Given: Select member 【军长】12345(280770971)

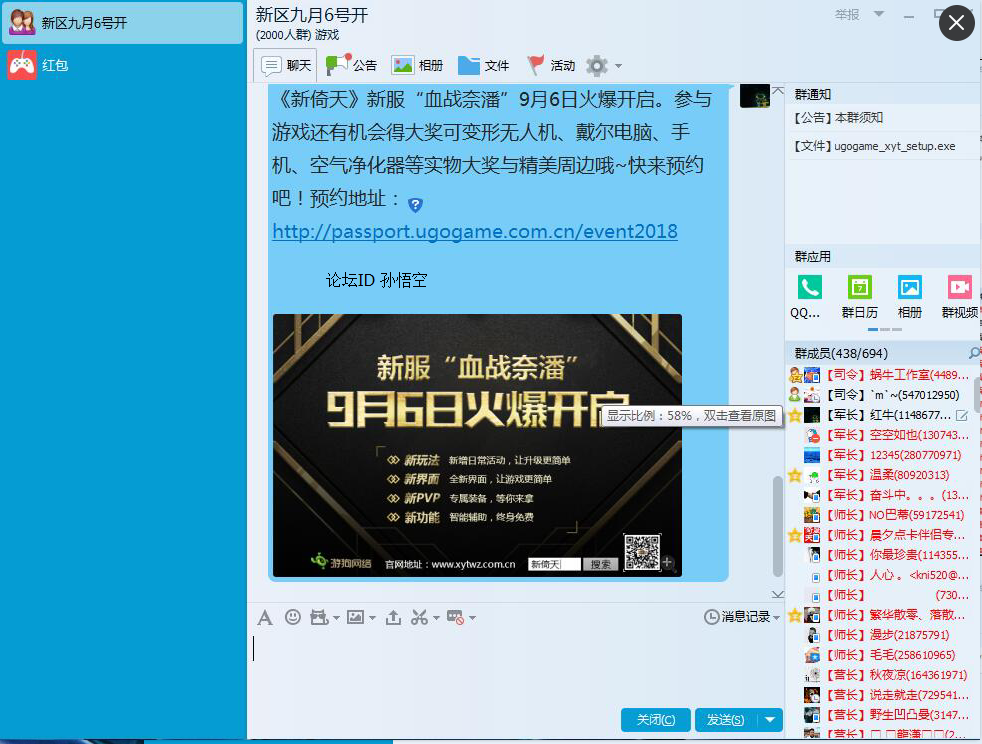Looking at the screenshot, I should click(x=882, y=455).
